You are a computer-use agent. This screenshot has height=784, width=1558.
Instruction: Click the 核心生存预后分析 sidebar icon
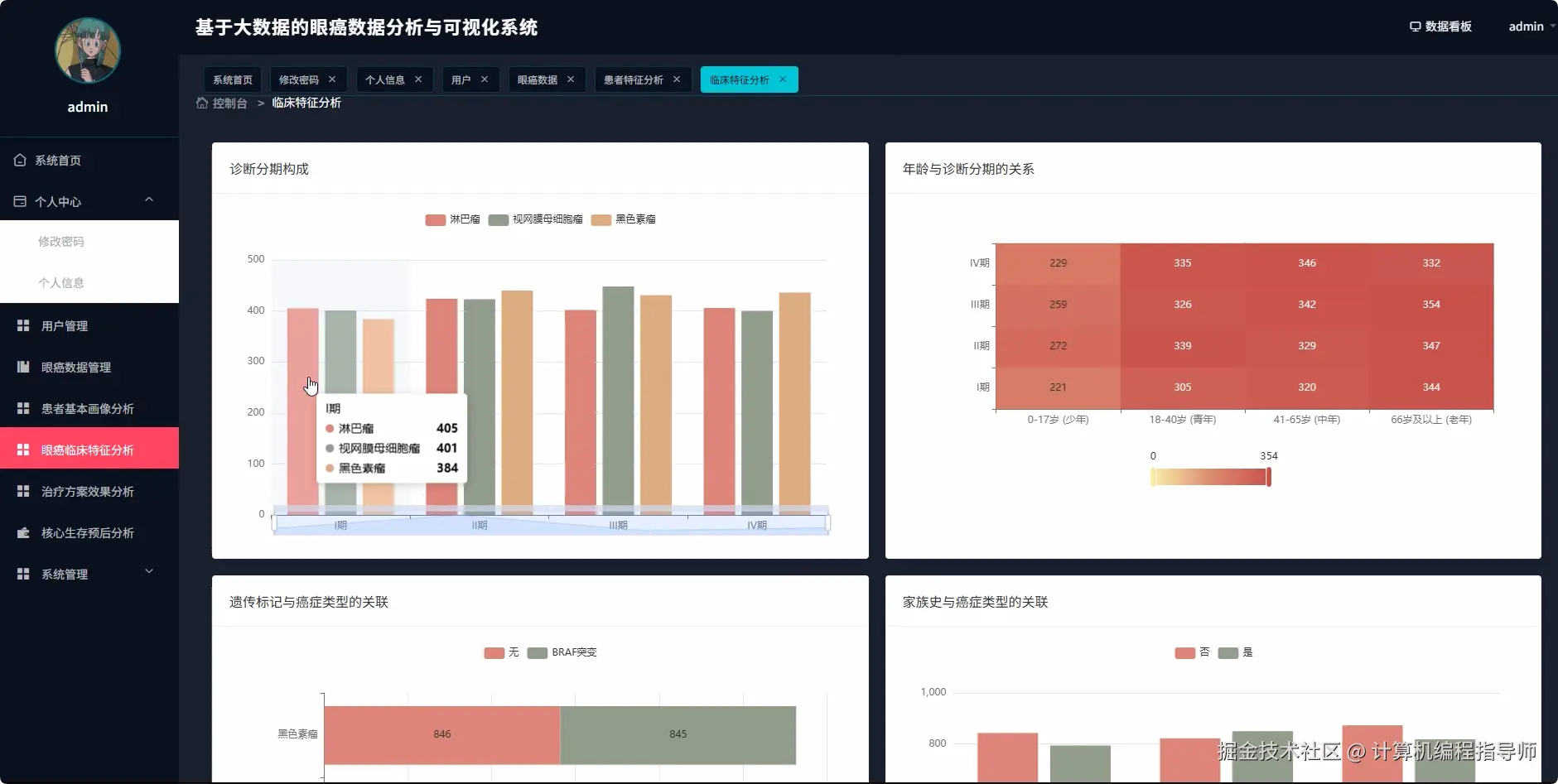(x=23, y=532)
